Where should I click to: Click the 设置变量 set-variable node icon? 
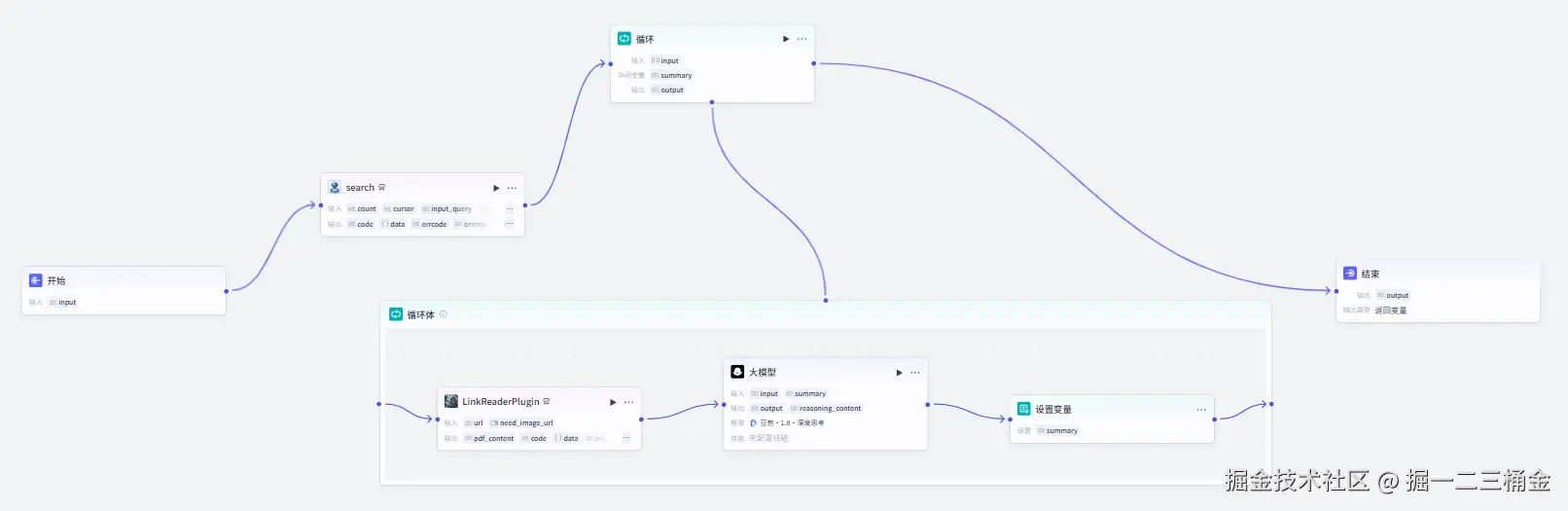1023,409
